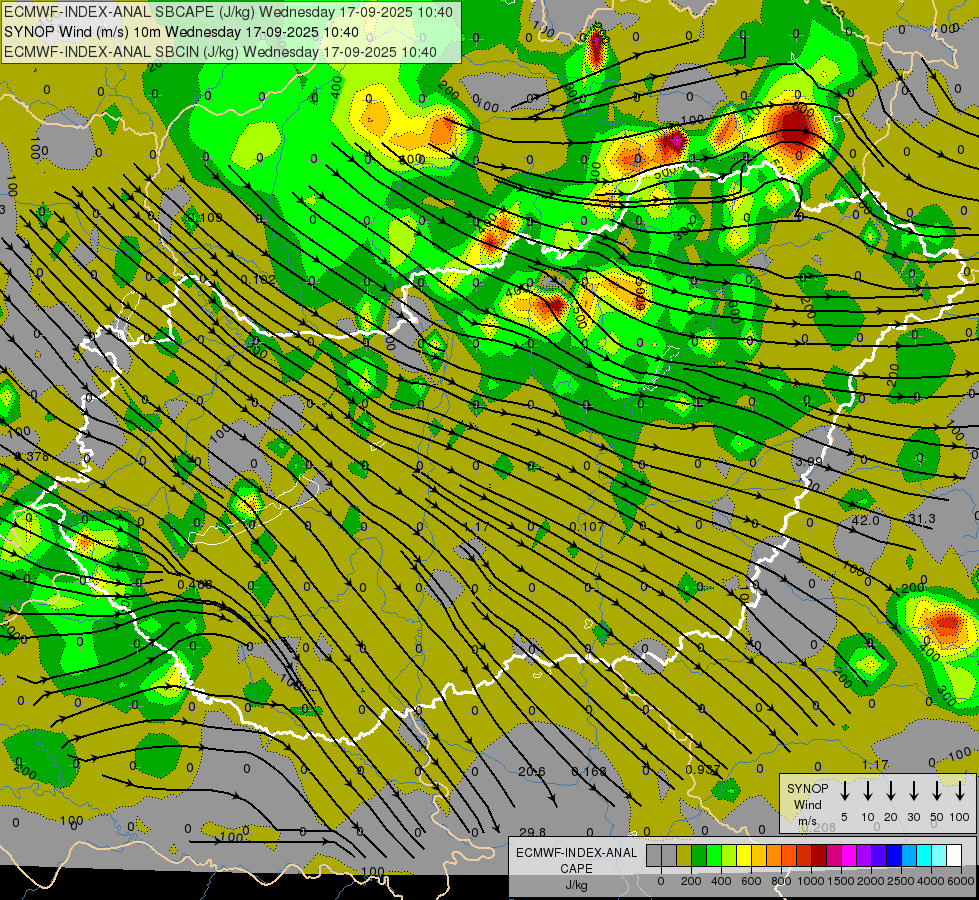Click the 'SYNOP Wind m/s' legend title
The height and width of the screenshot is (900, 979).
point(807,804)
